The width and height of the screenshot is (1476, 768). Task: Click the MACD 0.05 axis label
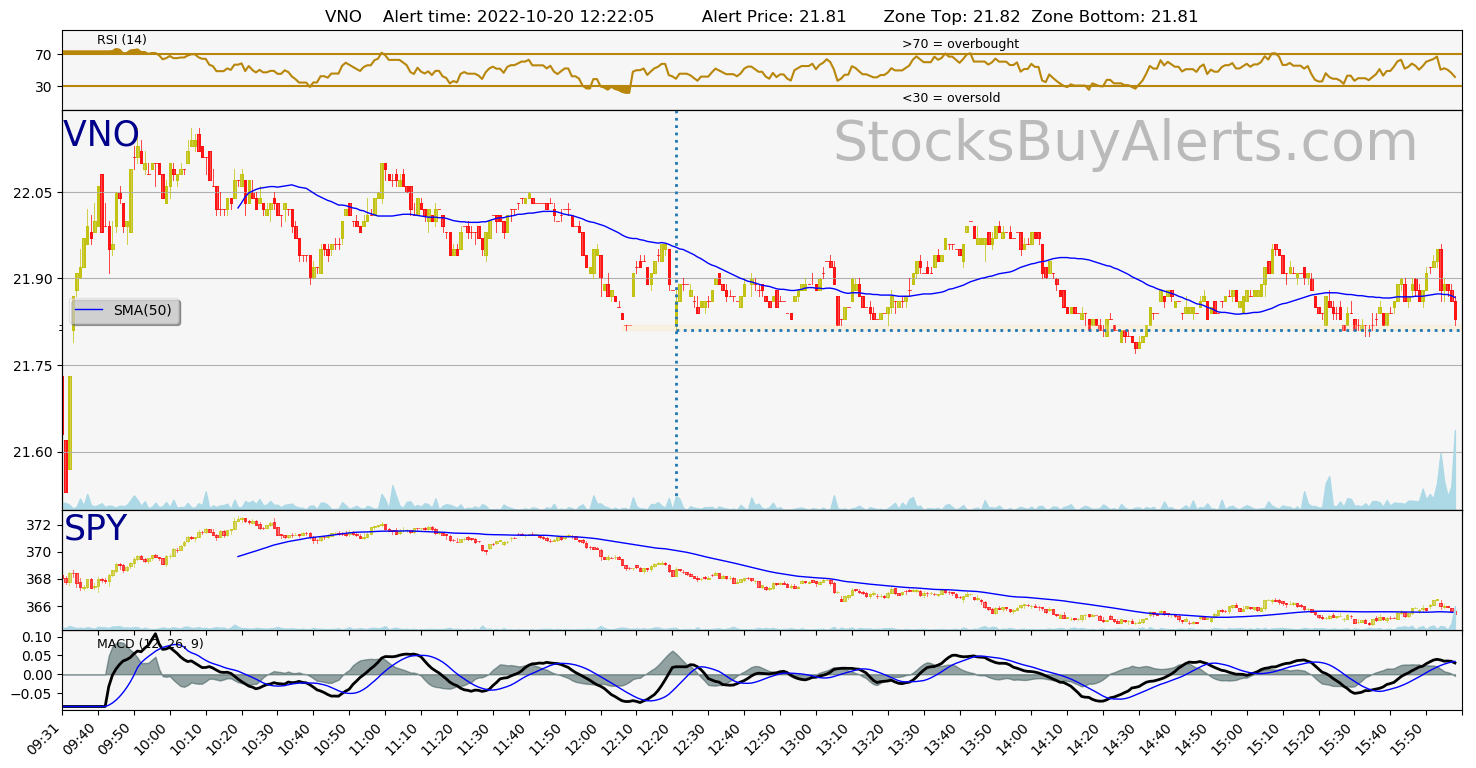37,656
